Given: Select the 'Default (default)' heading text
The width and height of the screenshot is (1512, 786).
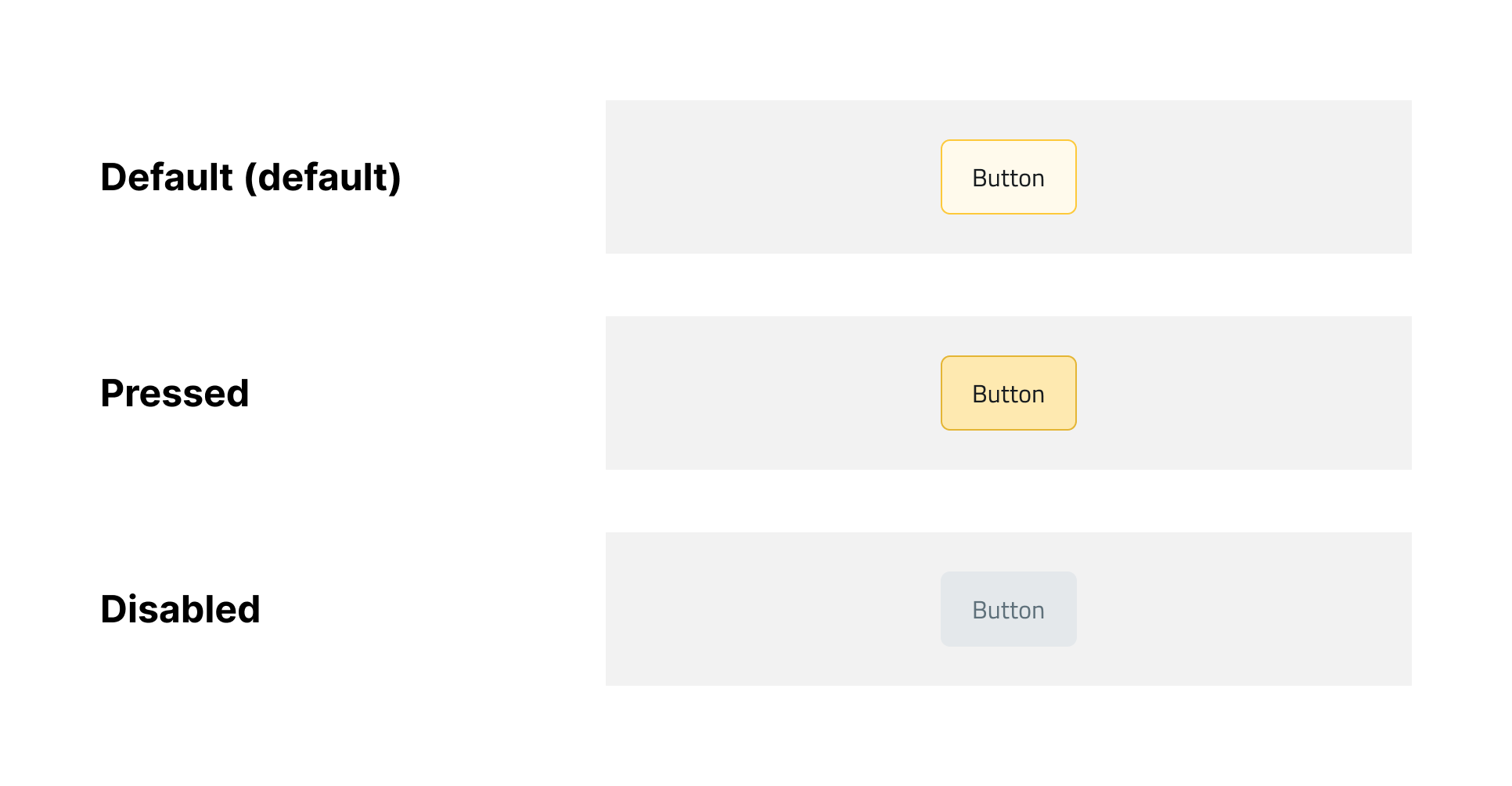Looking at the screenshot, I should (x=250, y=177).
